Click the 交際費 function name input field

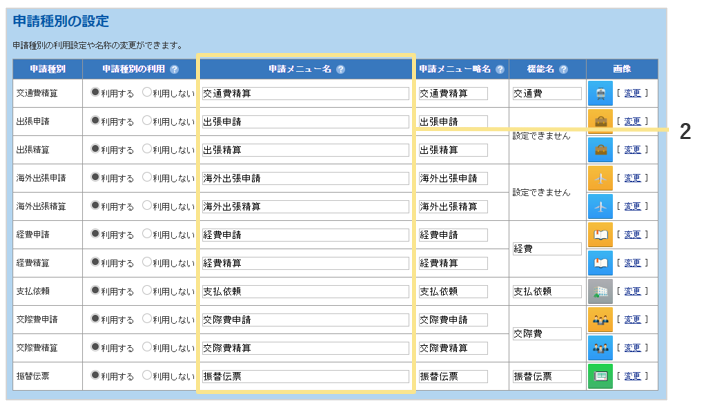pos(546,333)
